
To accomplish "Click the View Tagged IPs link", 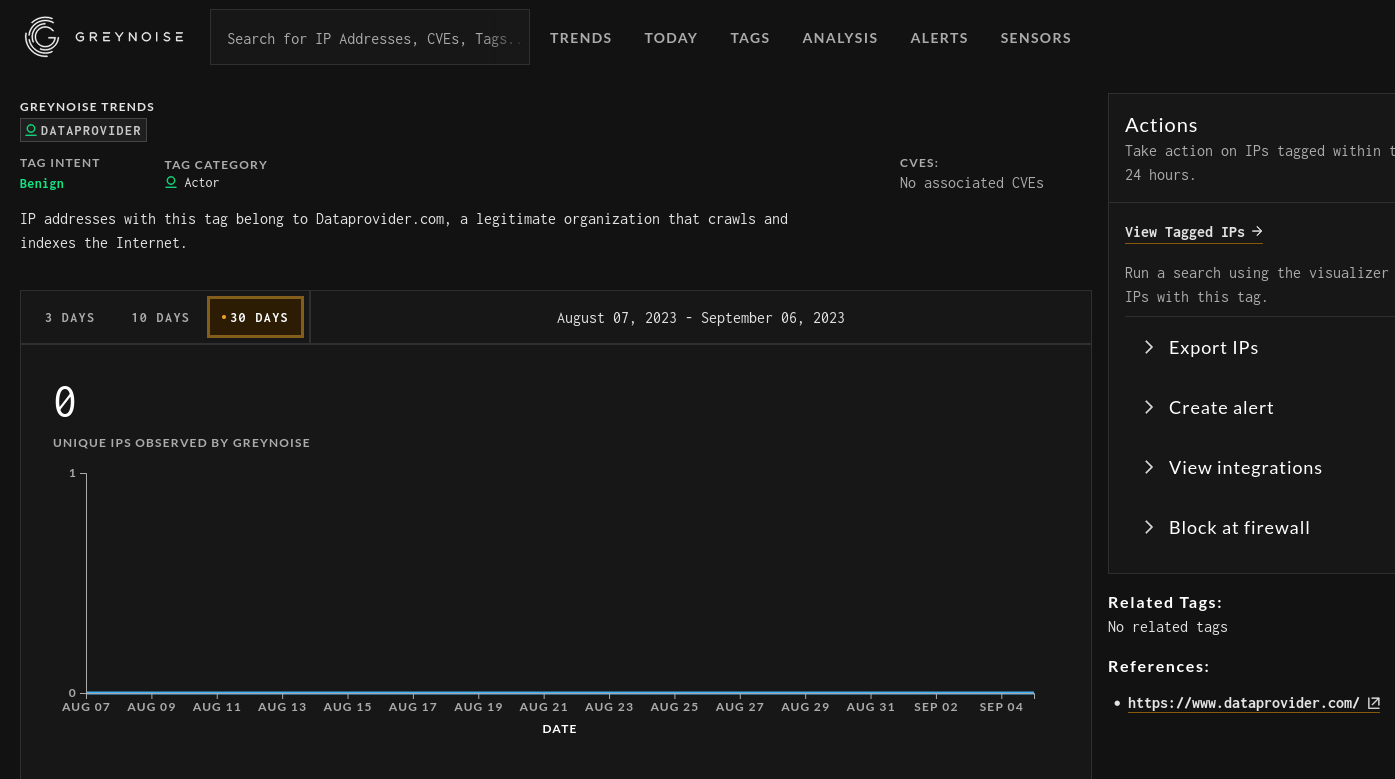I will point(1185,231).
